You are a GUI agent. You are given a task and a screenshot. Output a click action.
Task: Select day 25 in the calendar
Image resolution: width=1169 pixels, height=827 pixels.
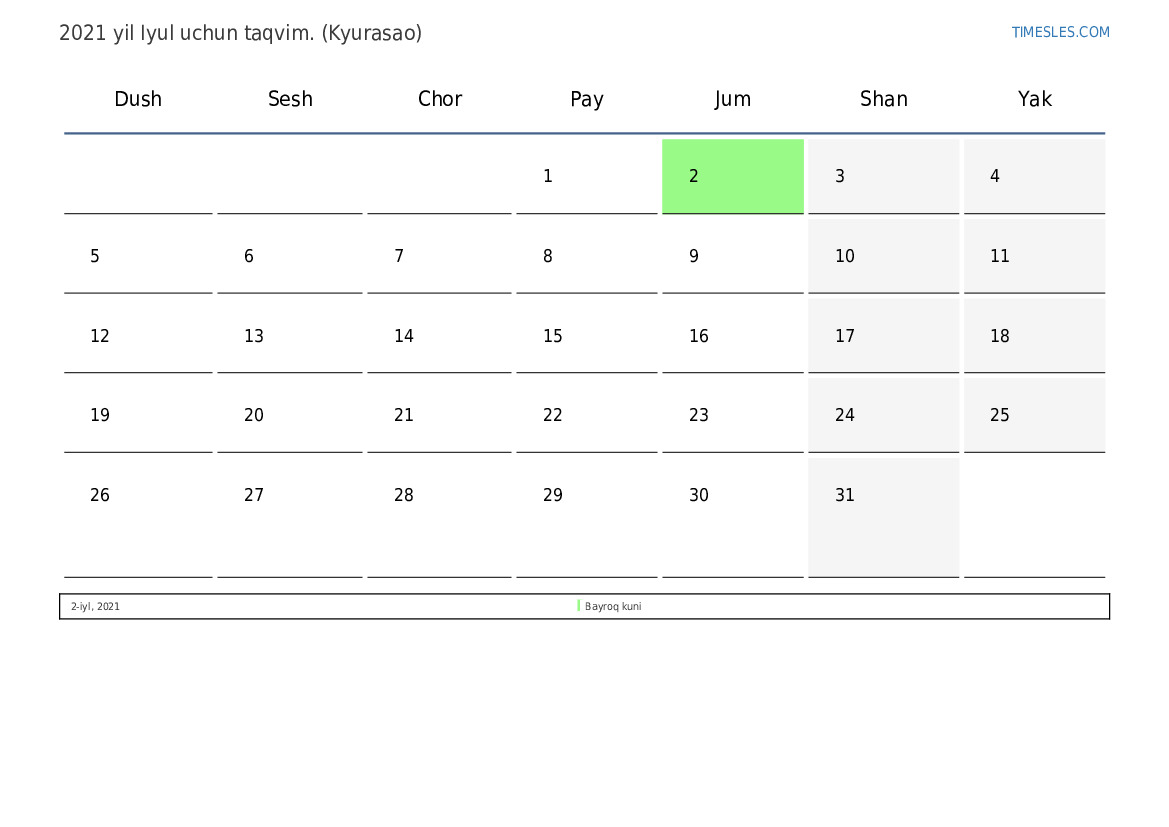(x=1035, y=415)
